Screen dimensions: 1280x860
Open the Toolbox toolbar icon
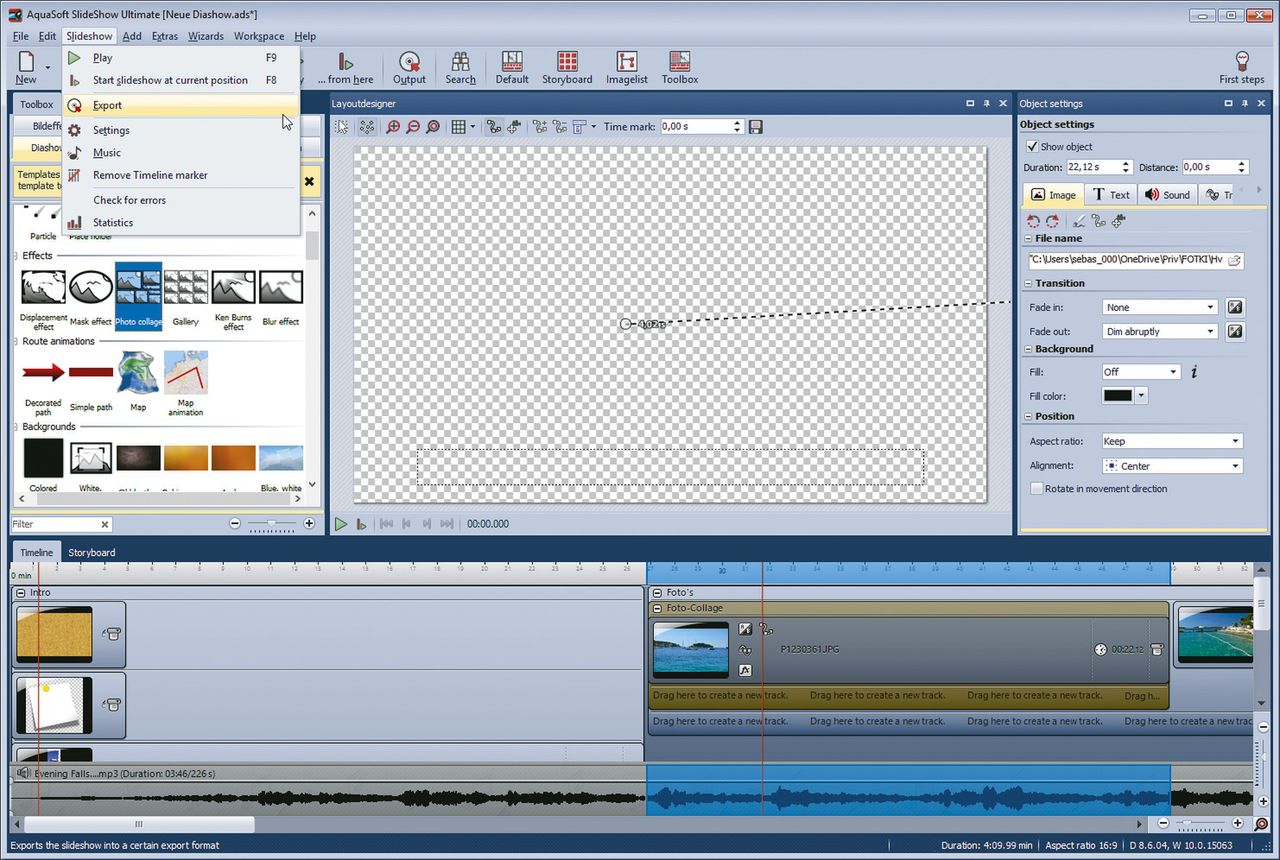coord(679,66)
